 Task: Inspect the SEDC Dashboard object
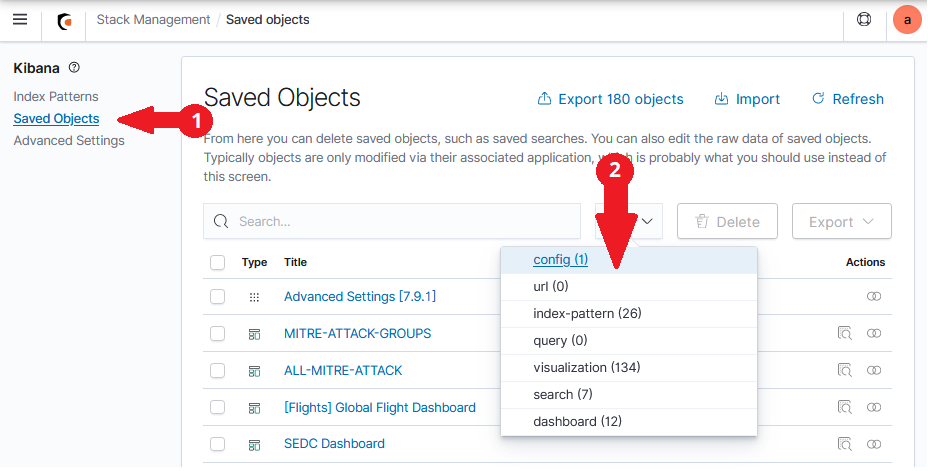point(845,444)
